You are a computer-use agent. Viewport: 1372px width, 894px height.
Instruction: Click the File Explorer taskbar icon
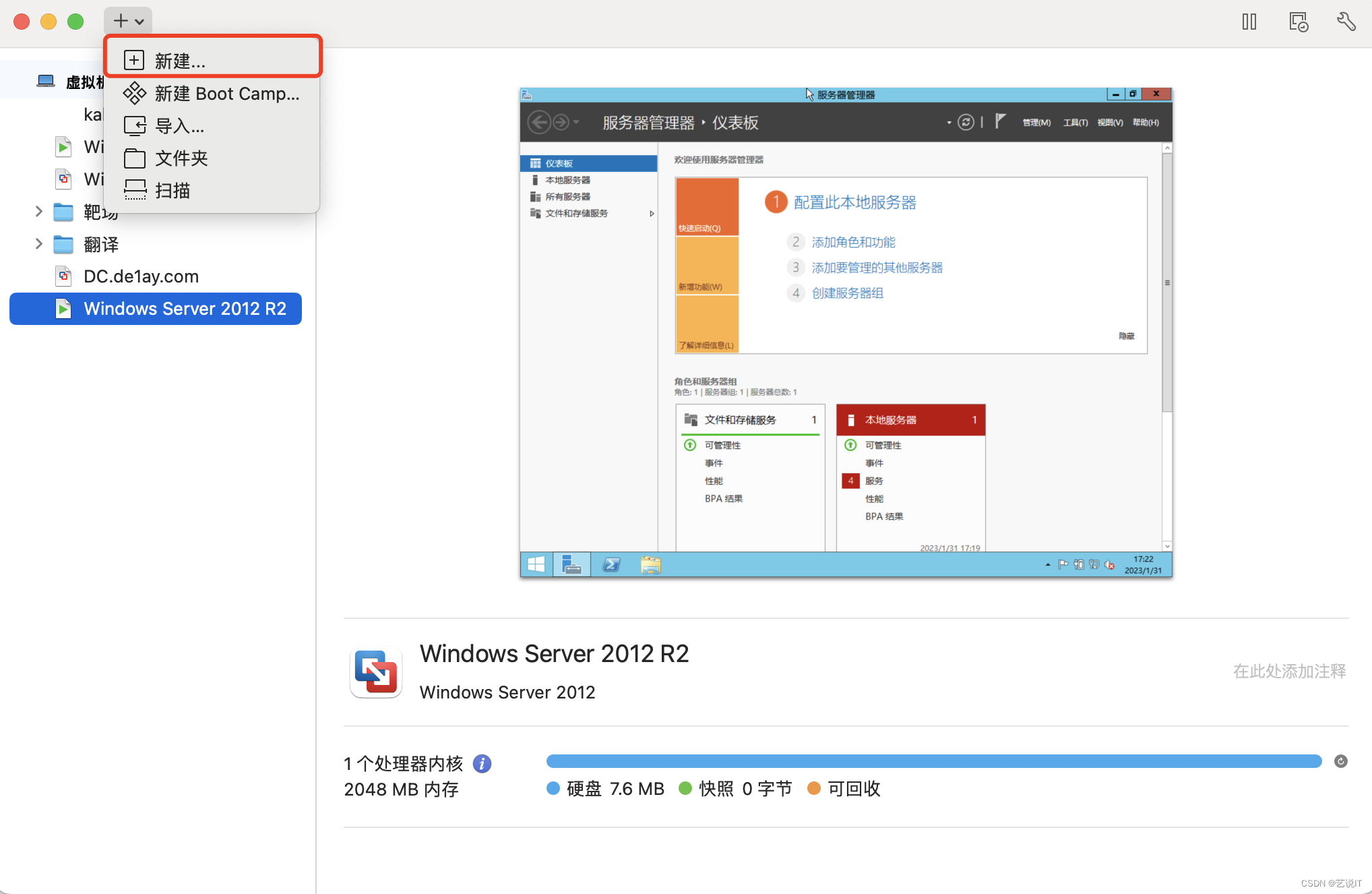[x=650, y=564]
